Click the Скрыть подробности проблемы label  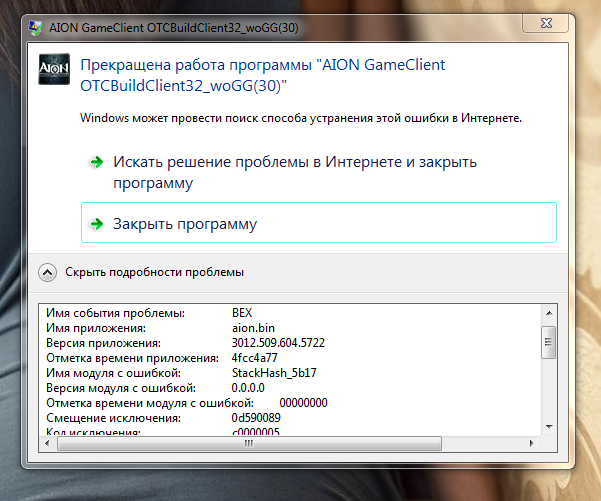[x=154, y=272]
